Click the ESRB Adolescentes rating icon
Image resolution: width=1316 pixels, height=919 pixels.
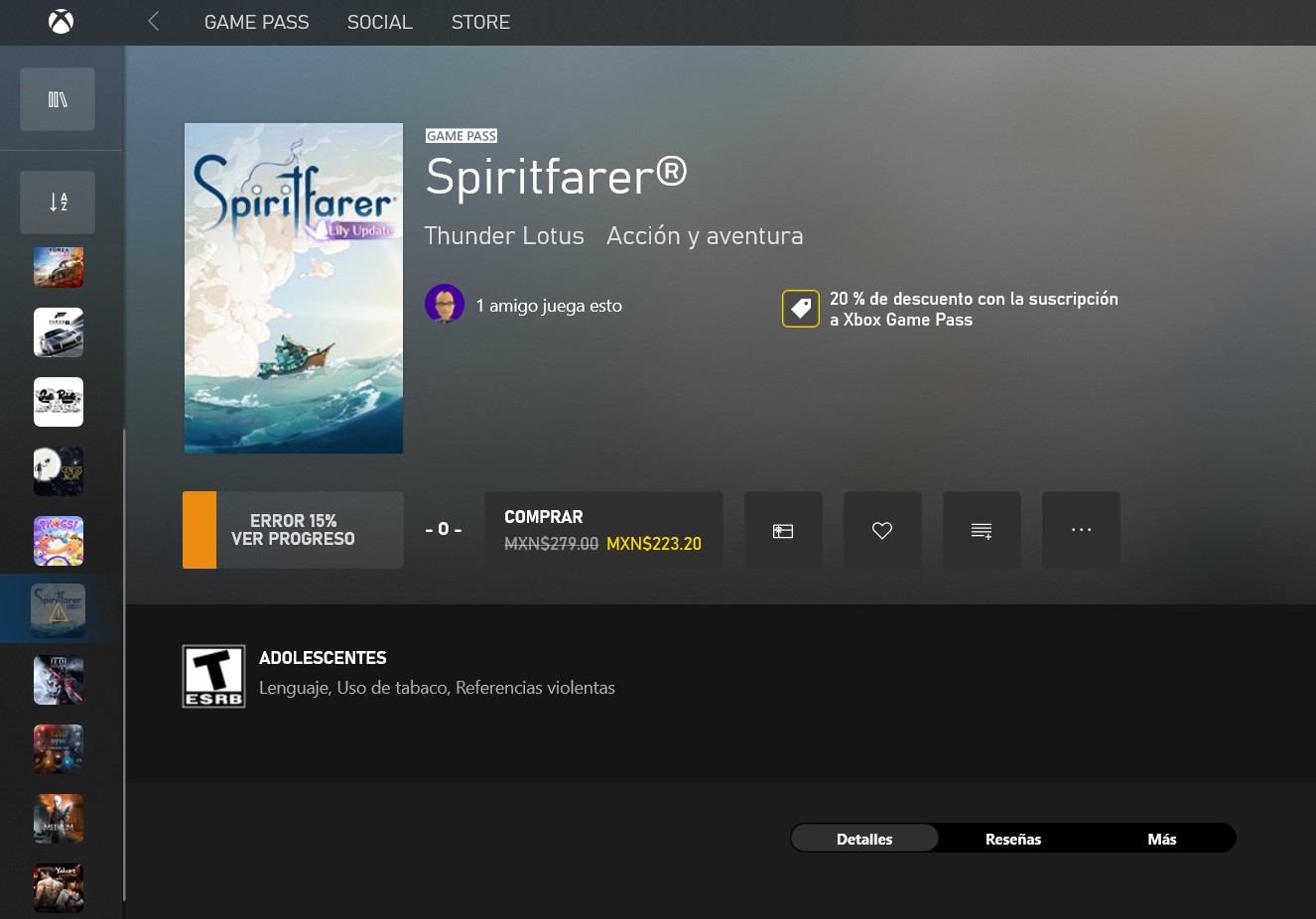click(x=213, y=676)
